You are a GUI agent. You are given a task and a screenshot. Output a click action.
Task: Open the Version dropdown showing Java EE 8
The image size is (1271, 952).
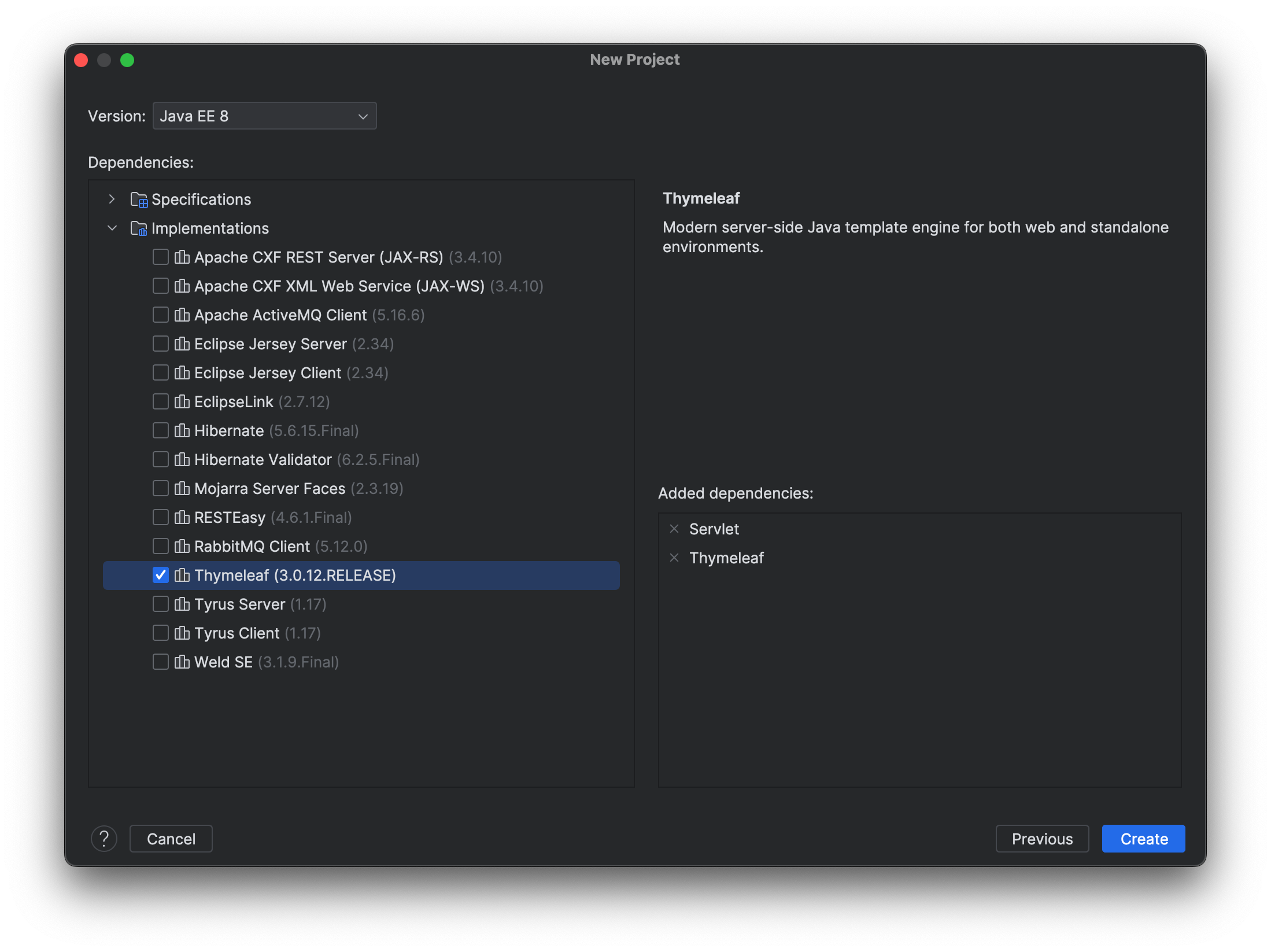pyautogui.click(x=264, y=116)
